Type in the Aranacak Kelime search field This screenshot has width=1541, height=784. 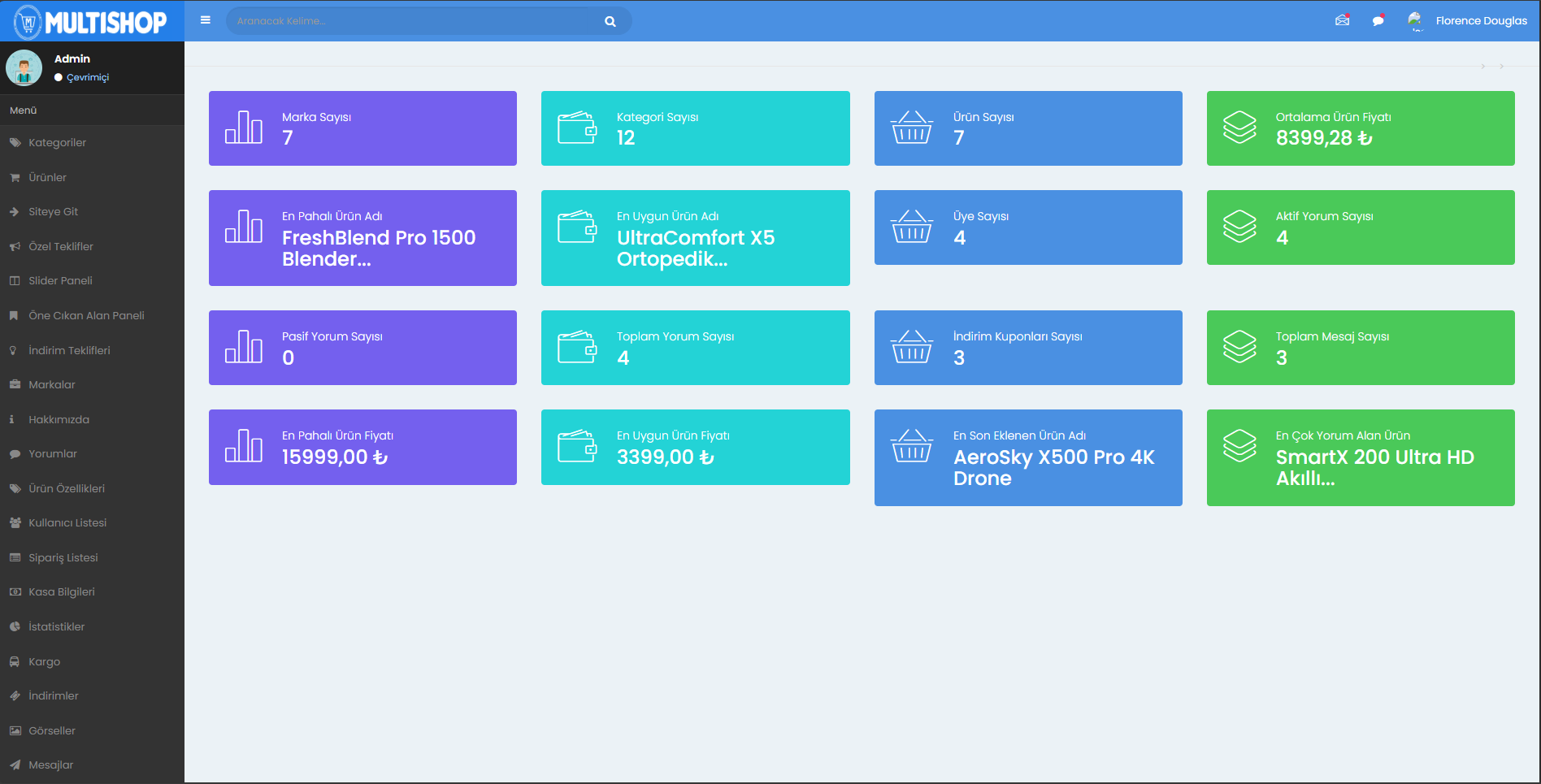click(x=415, y=21)
